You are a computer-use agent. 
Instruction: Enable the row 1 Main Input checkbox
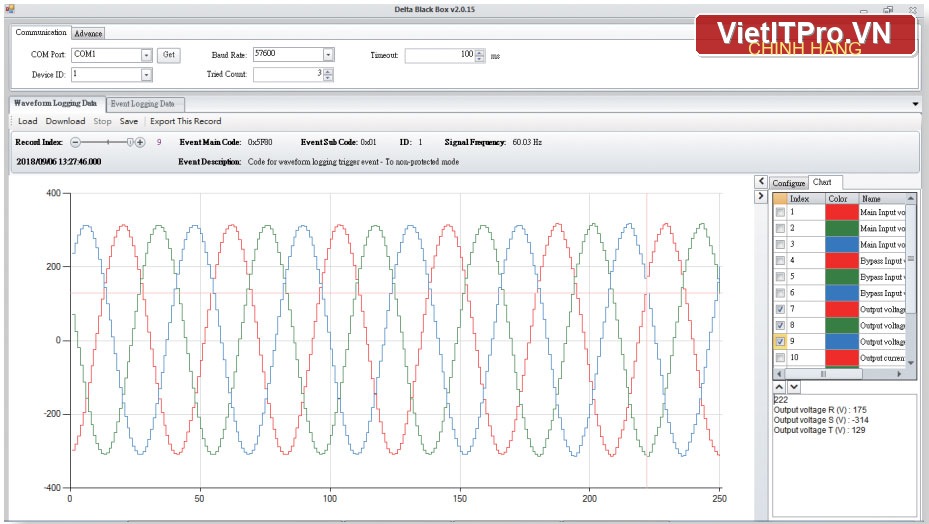[x=780, y=212]
